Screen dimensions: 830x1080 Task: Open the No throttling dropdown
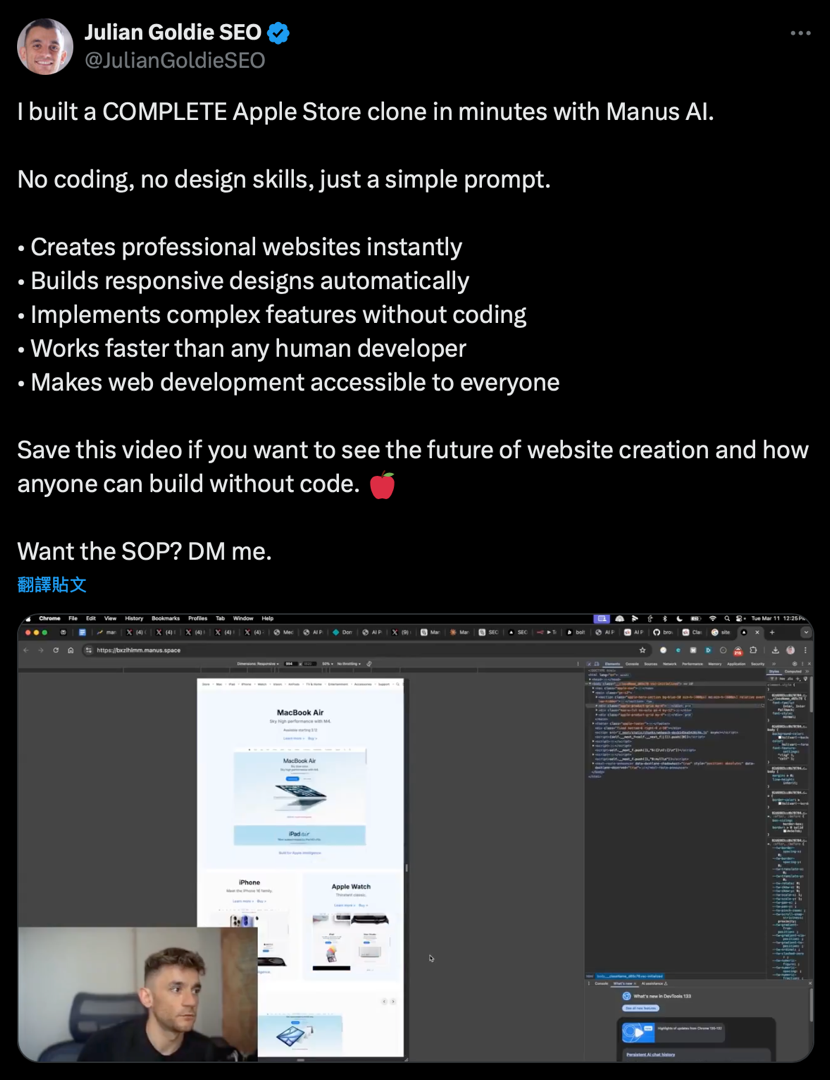[x=349, y=664]
